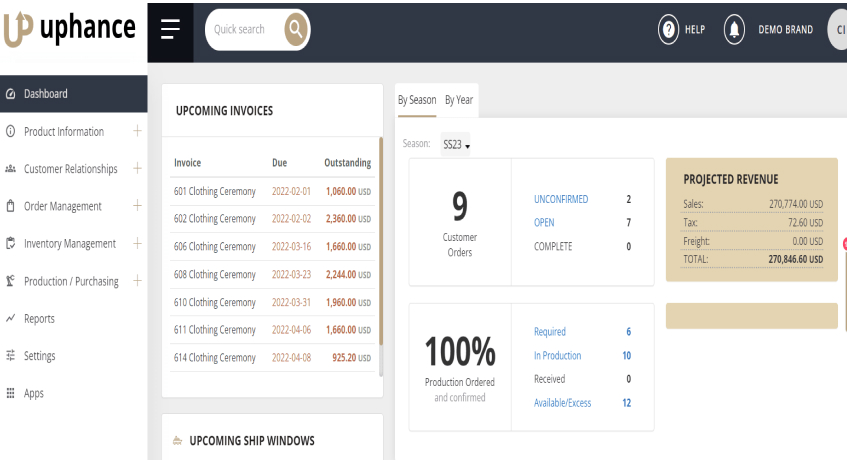Screen dimensions: 847x460
Task: Expand the Product Information menu
Action: pos(137,131)
